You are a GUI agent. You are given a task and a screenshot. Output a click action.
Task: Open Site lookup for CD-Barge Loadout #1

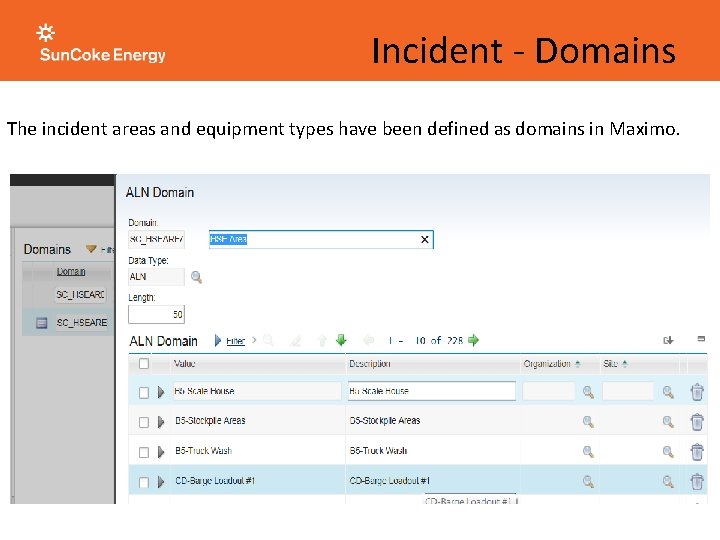click(668, 481)
